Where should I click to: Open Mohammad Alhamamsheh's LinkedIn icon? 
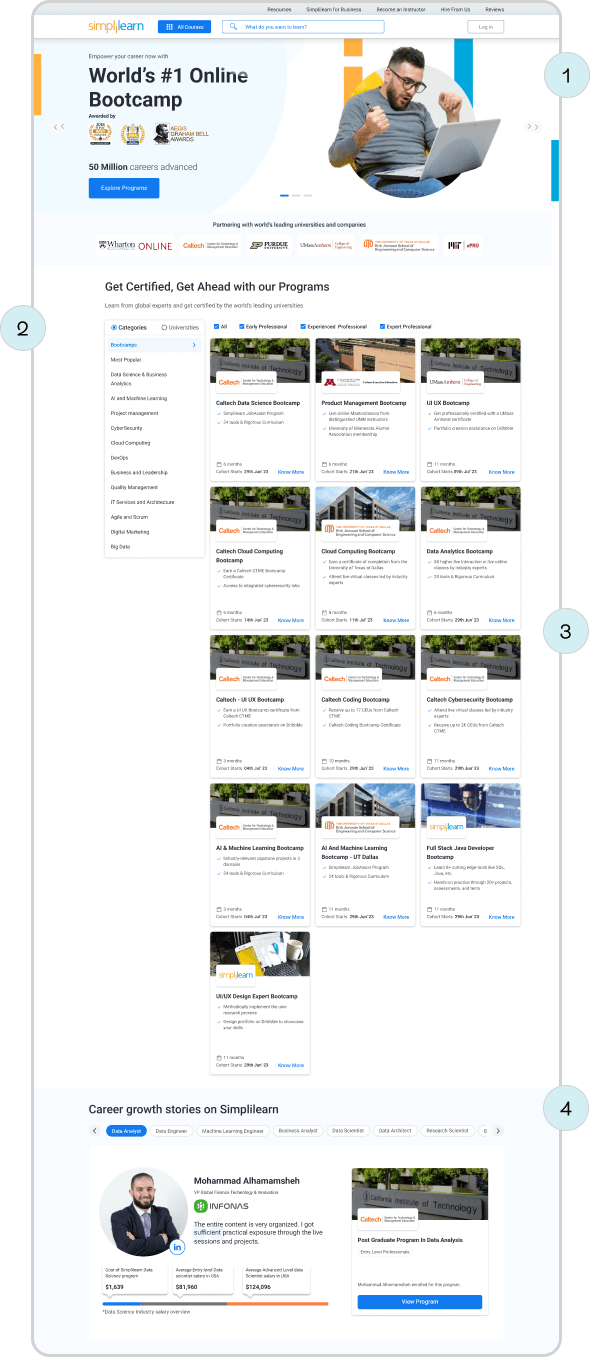pos(178,1247)
